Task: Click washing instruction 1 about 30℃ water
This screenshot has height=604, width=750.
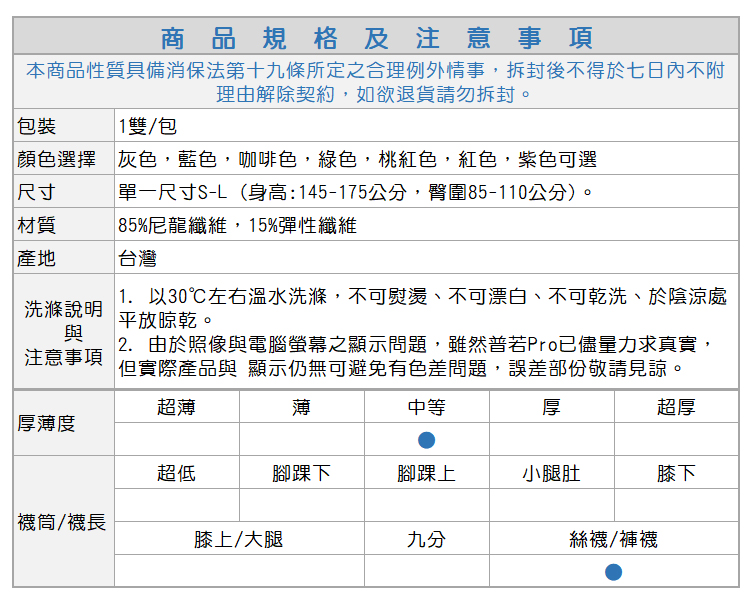Action: [422, 308]
